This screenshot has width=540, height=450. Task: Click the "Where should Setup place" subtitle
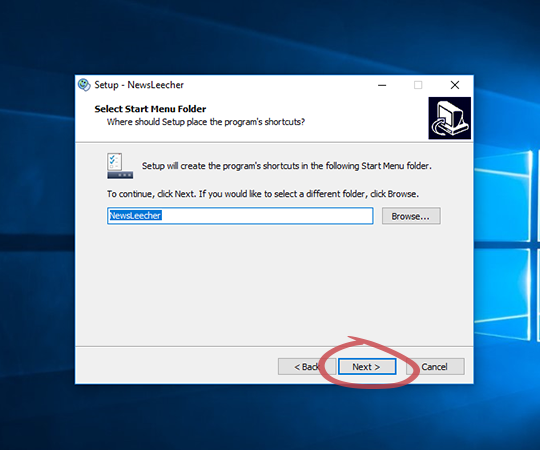(x=206, y=122)
